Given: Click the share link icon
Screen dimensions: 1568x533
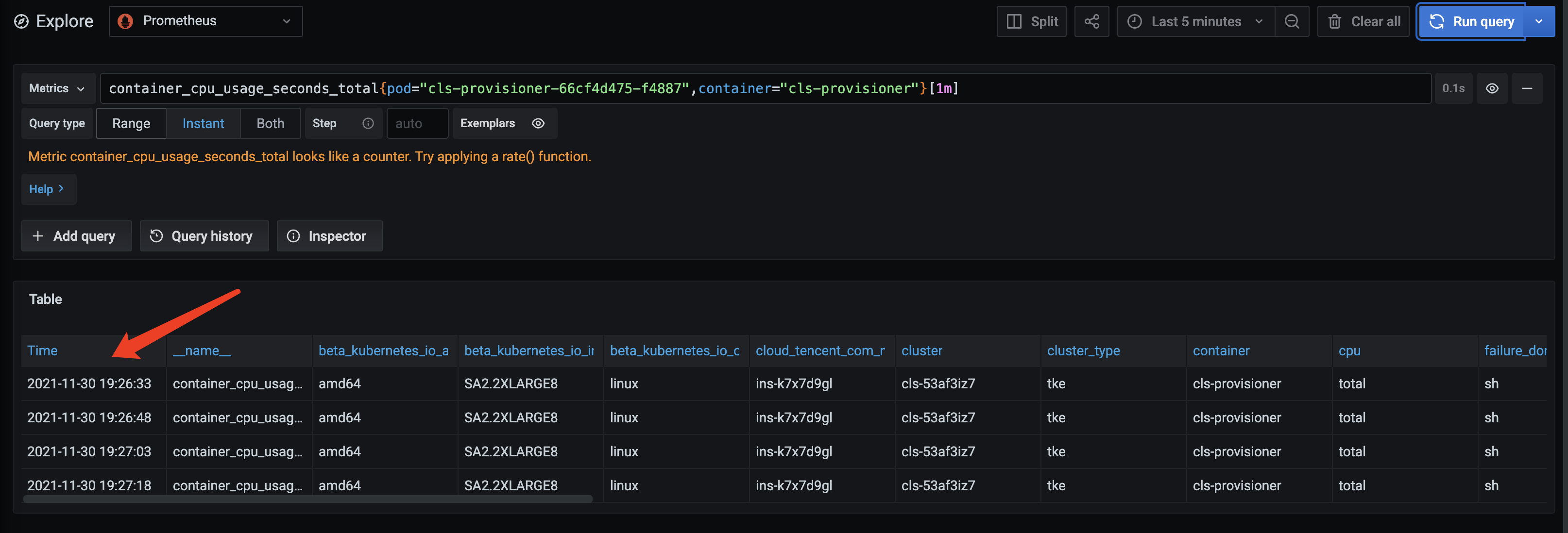Looking at the screenshot, I should pos(1091,21).
